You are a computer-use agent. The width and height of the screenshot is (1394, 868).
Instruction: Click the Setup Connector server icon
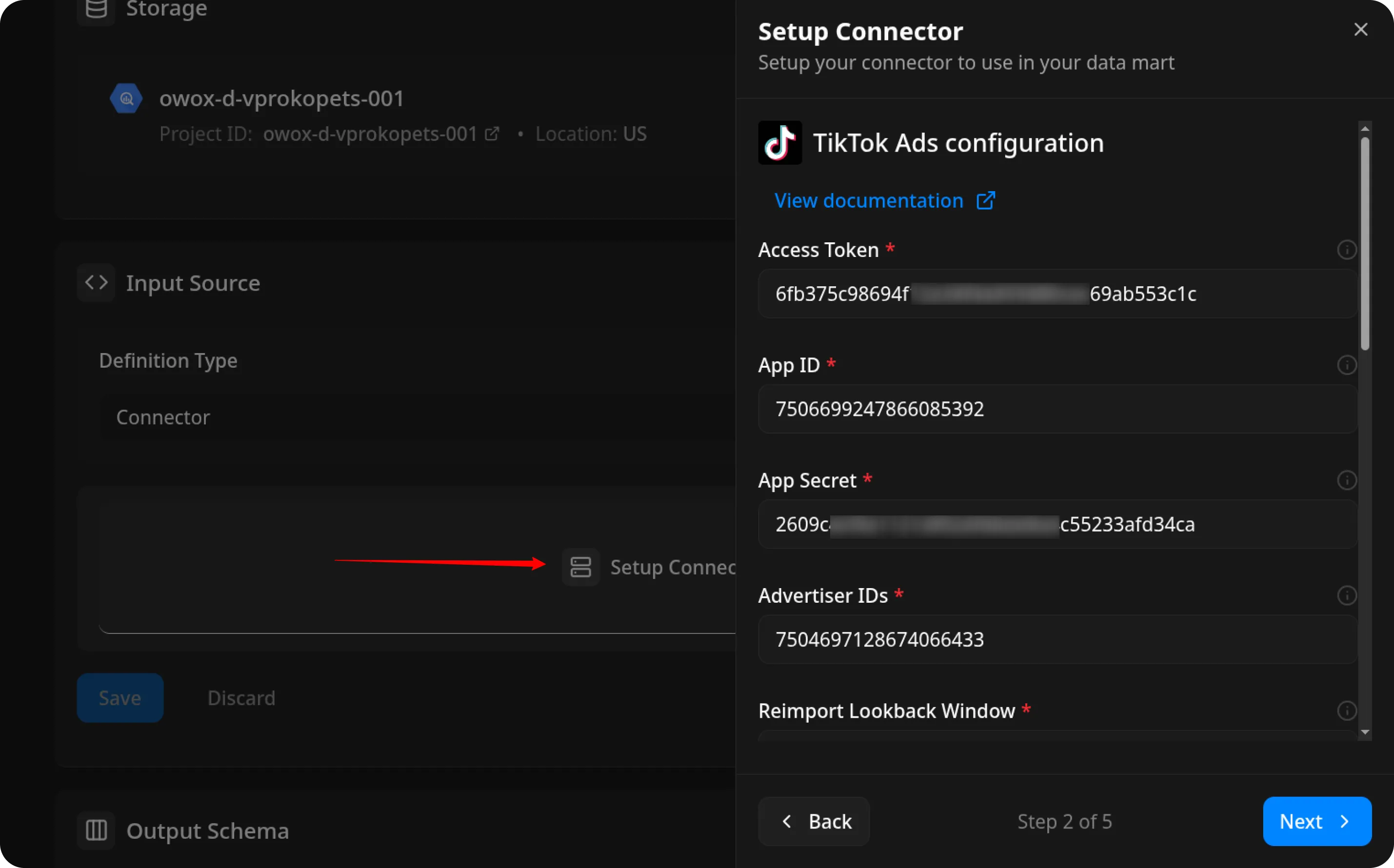[x=580, y=567]
